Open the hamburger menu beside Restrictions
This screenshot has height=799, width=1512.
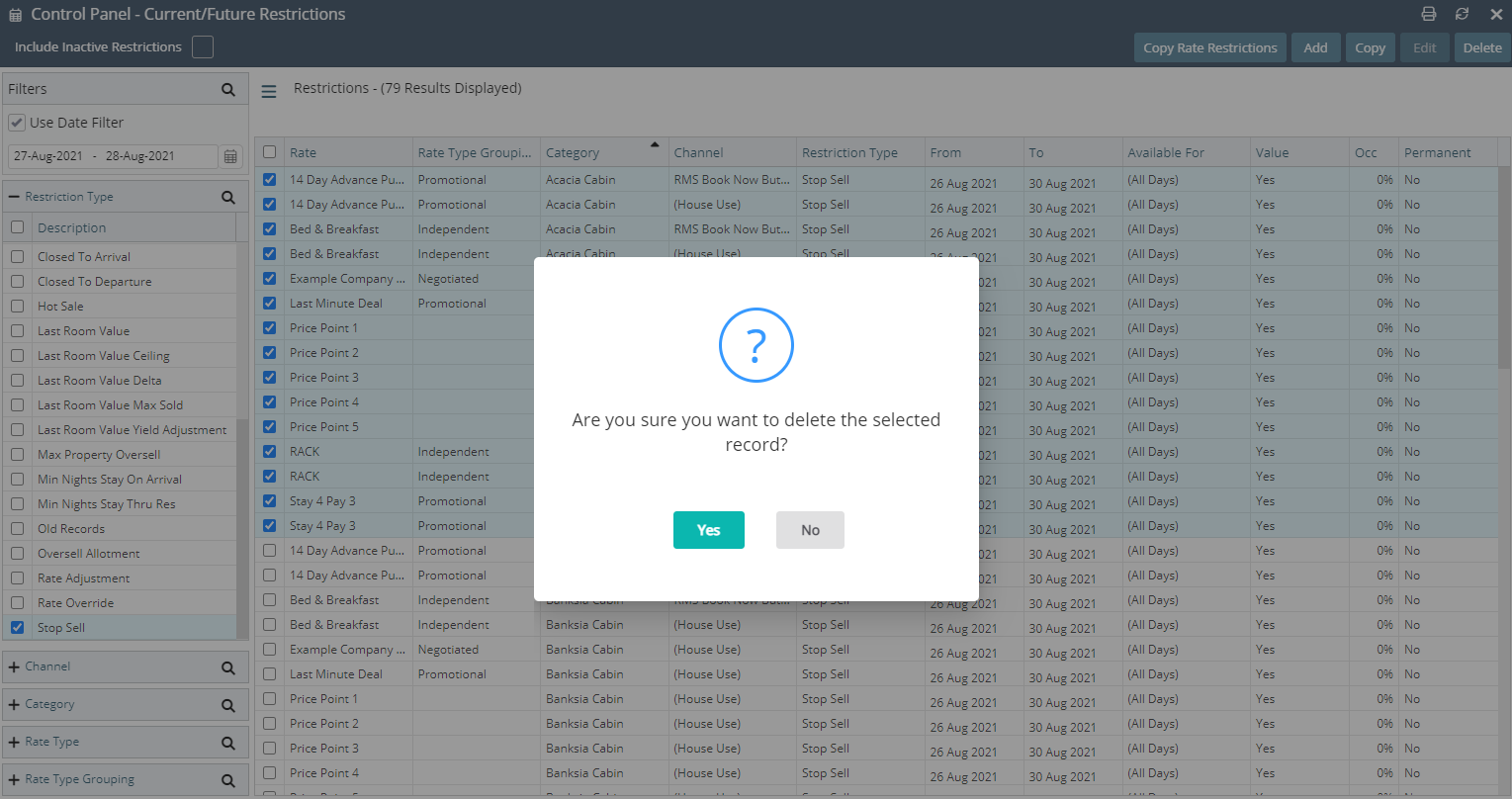[269, 91]
